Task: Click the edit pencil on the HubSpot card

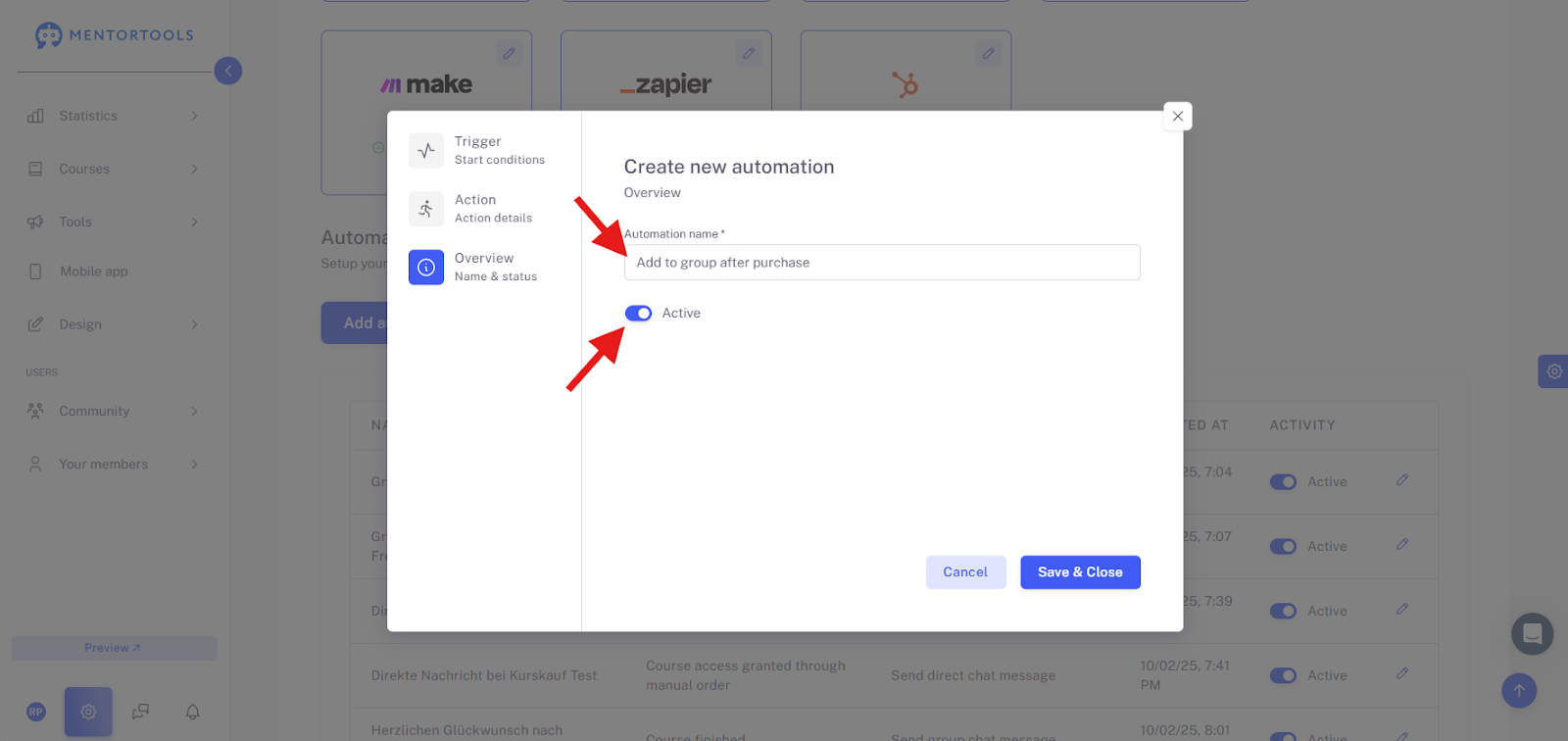Action: (x=988, y=54)
